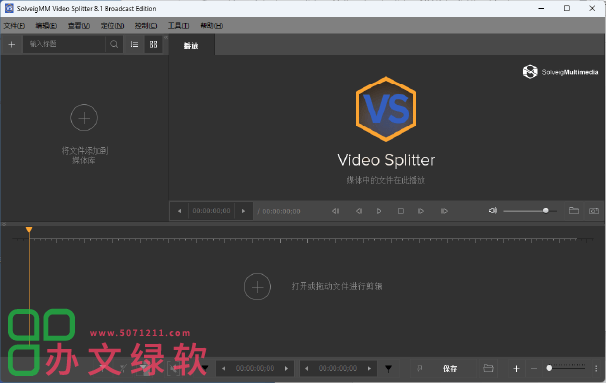Open the 编辑(E) menu
Image resolution: width=606 pixels, height=383 pixels.
[46, 26]
